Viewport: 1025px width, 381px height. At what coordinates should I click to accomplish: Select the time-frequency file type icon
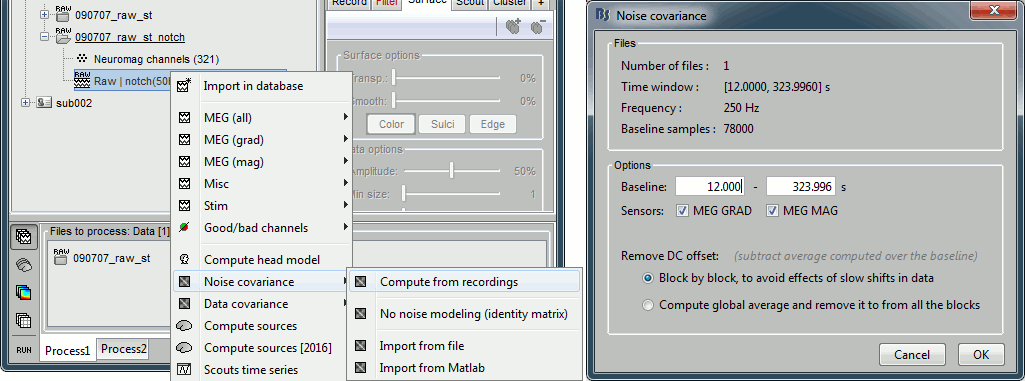24,292
